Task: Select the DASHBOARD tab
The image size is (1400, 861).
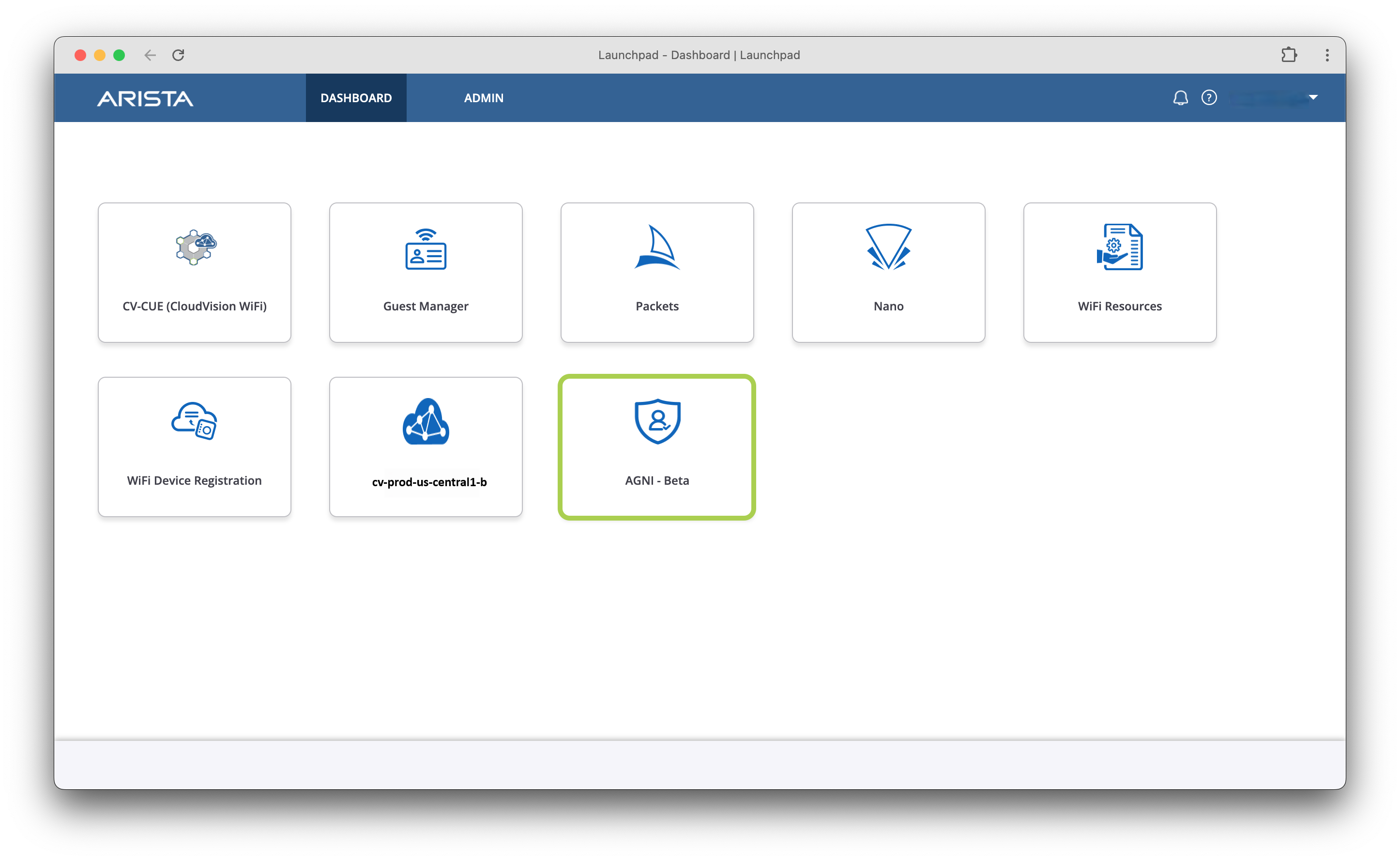Action: 356,98
